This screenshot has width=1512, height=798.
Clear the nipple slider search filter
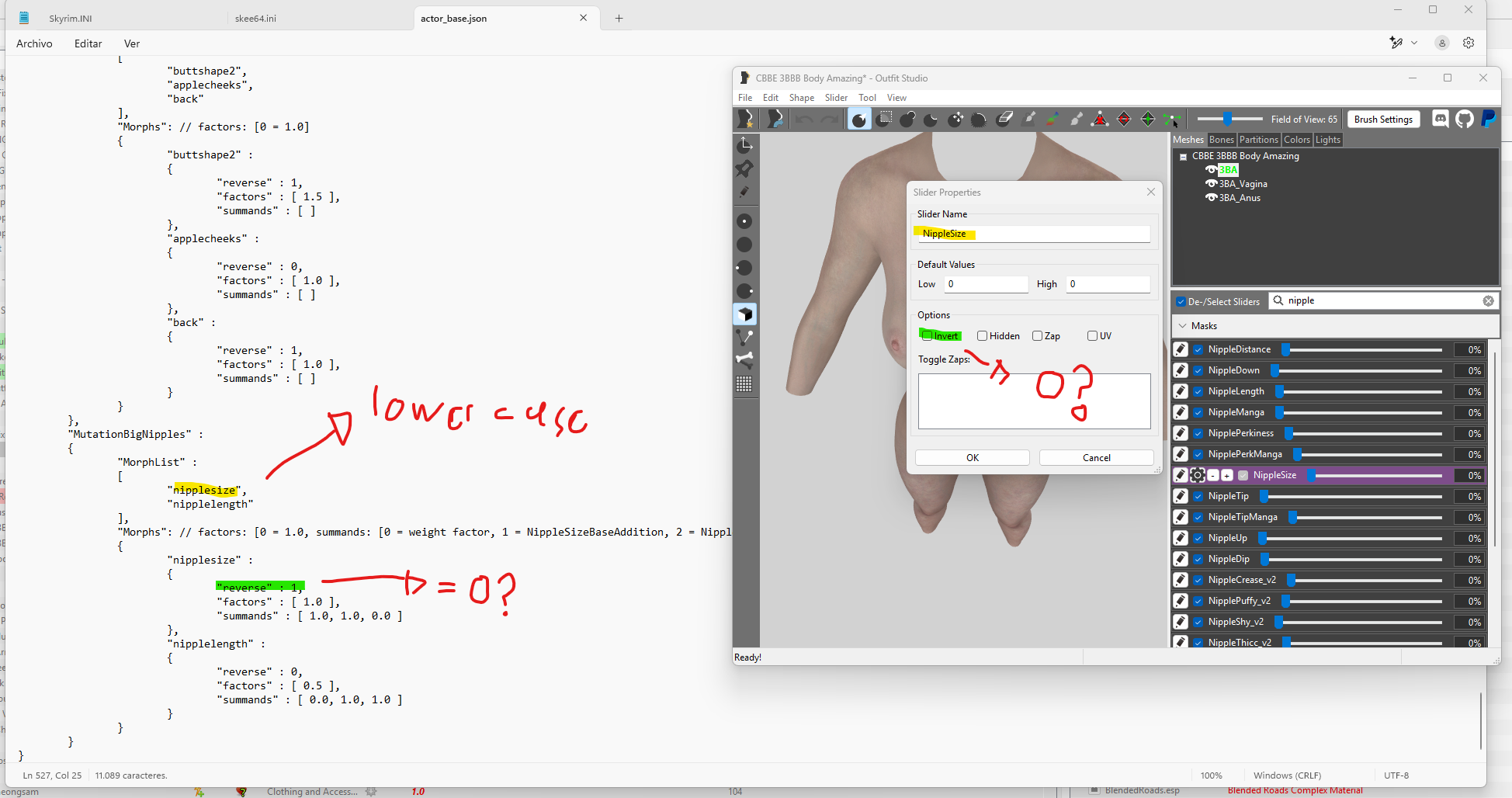click(x=1488, y=301)
